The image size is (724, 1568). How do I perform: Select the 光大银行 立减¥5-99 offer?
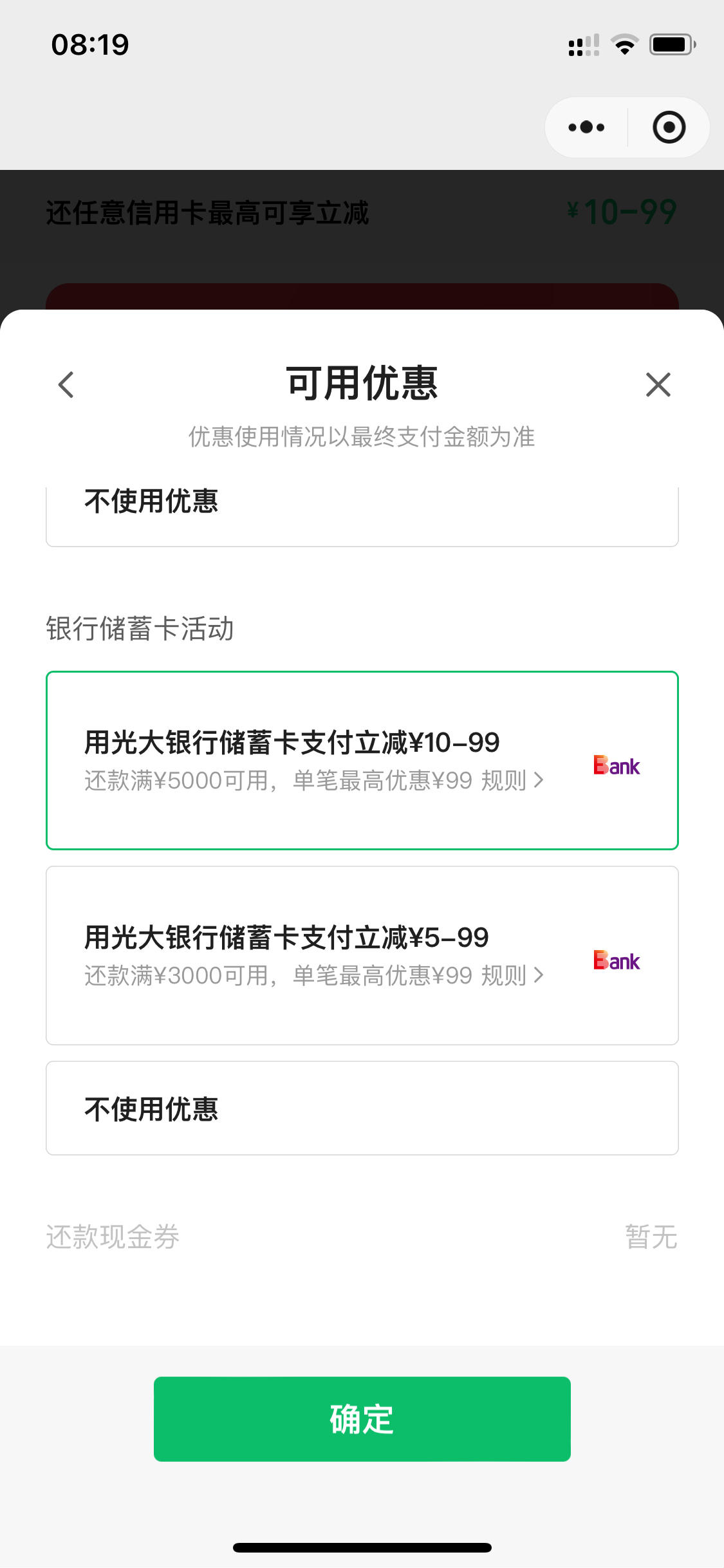[362, 955]
